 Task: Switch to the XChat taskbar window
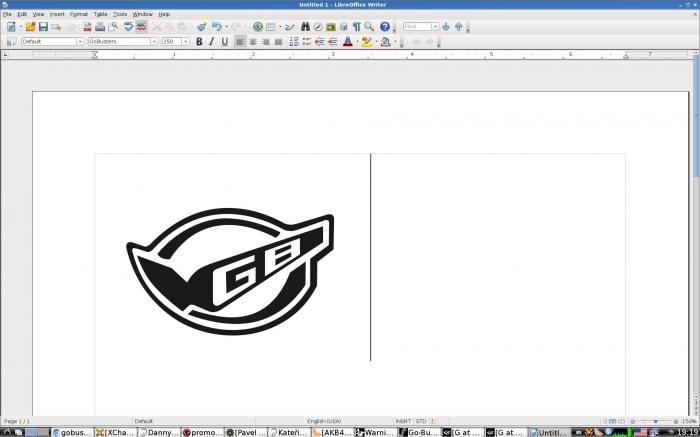(x=116, y=432)
